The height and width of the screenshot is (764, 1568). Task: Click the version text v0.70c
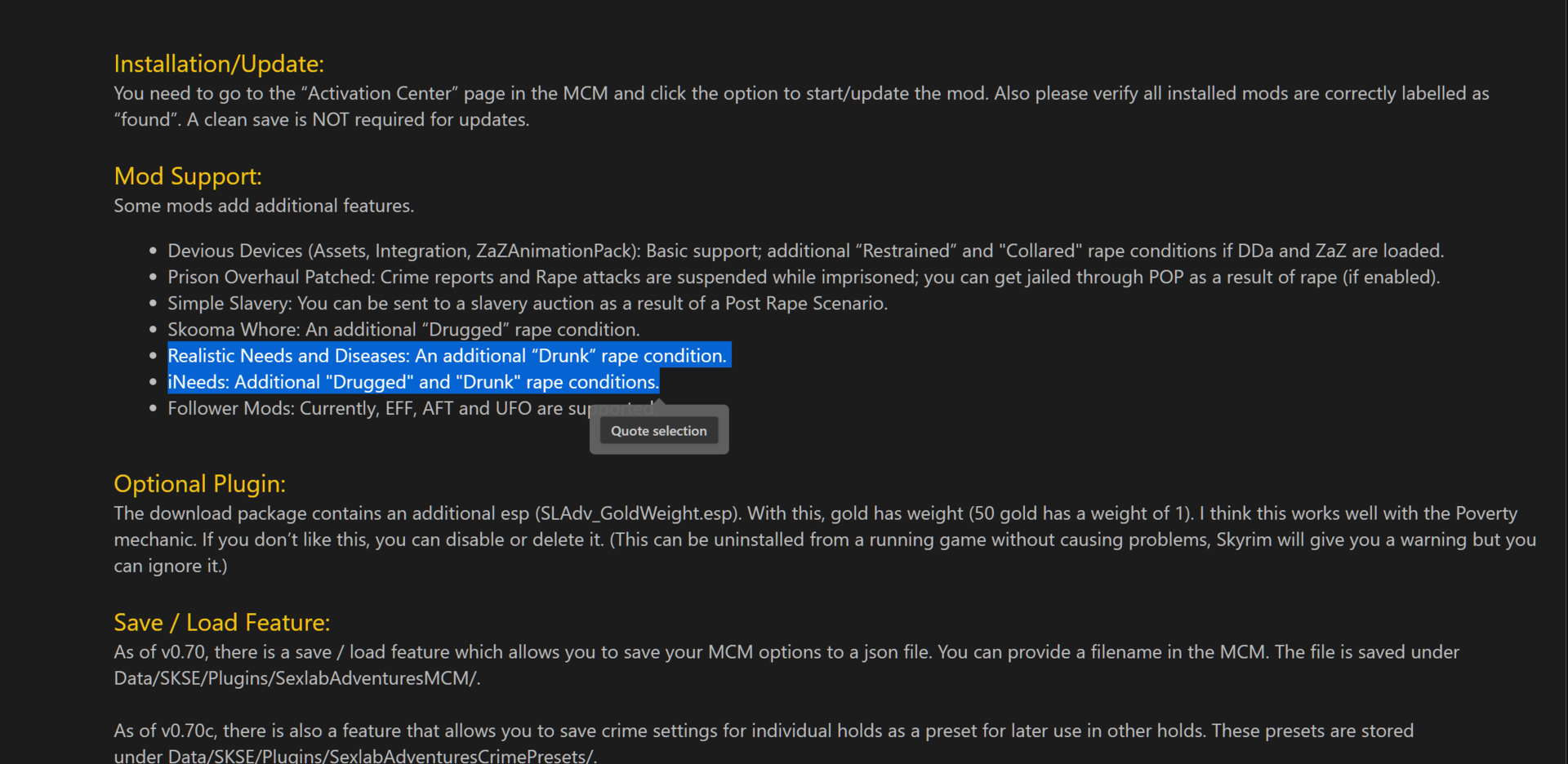(x=189, y=731)
